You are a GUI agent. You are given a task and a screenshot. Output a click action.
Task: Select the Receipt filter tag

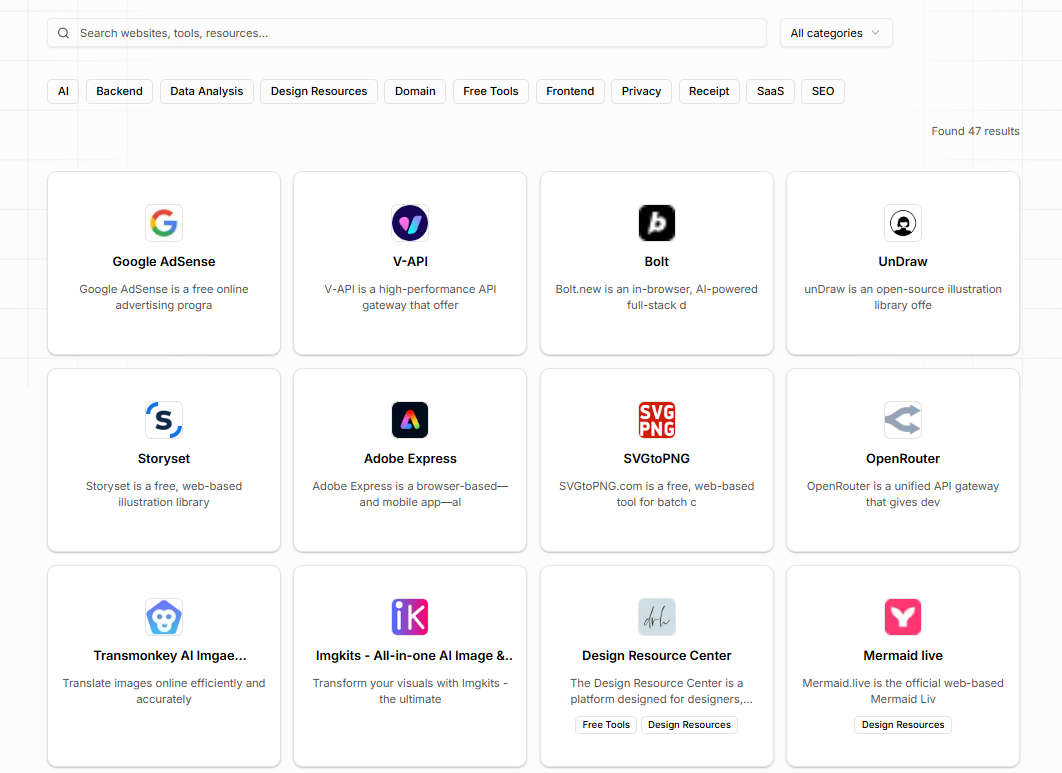(x=709, y=91)
